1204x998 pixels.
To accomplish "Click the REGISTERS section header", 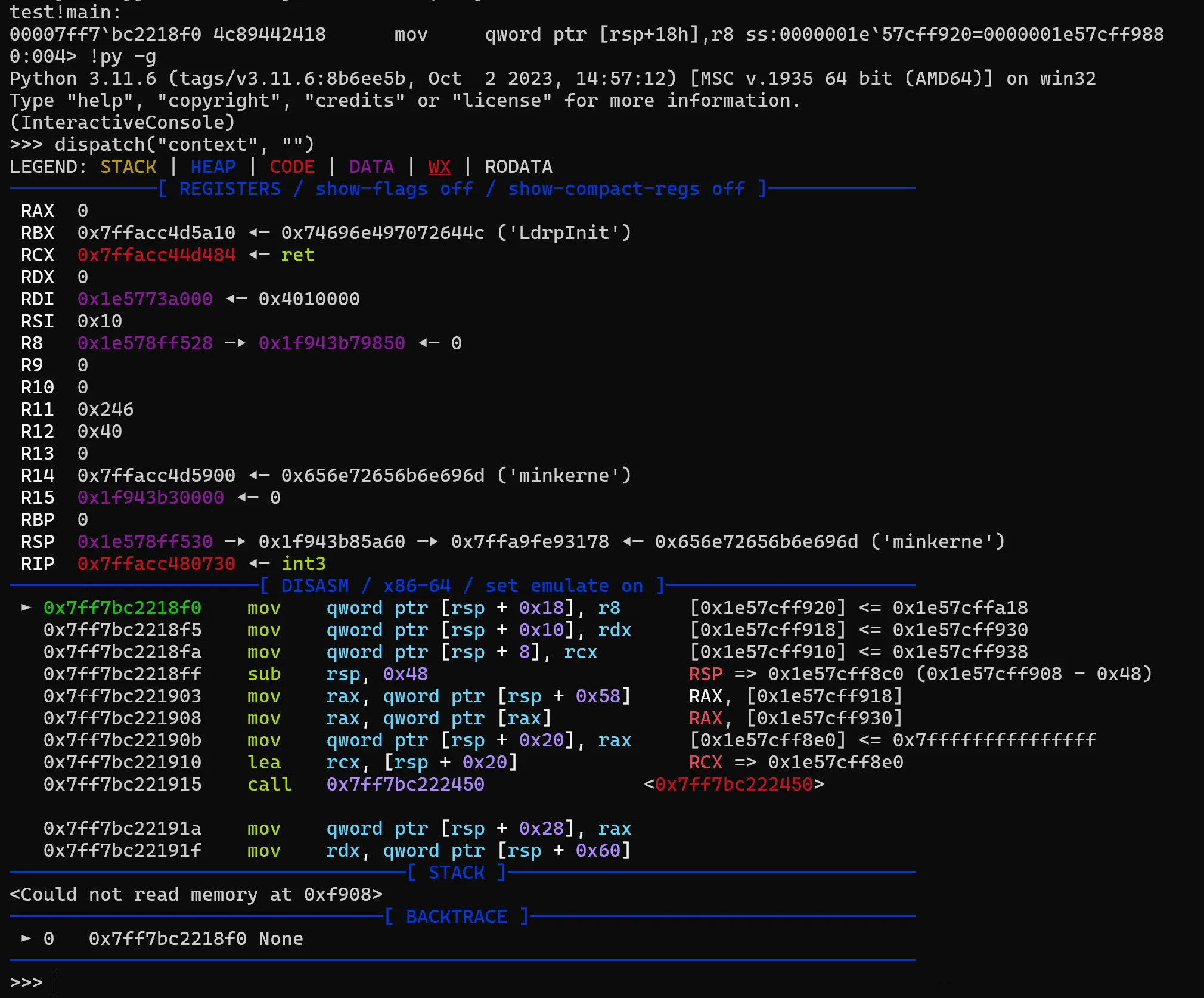I will point(229,189).
